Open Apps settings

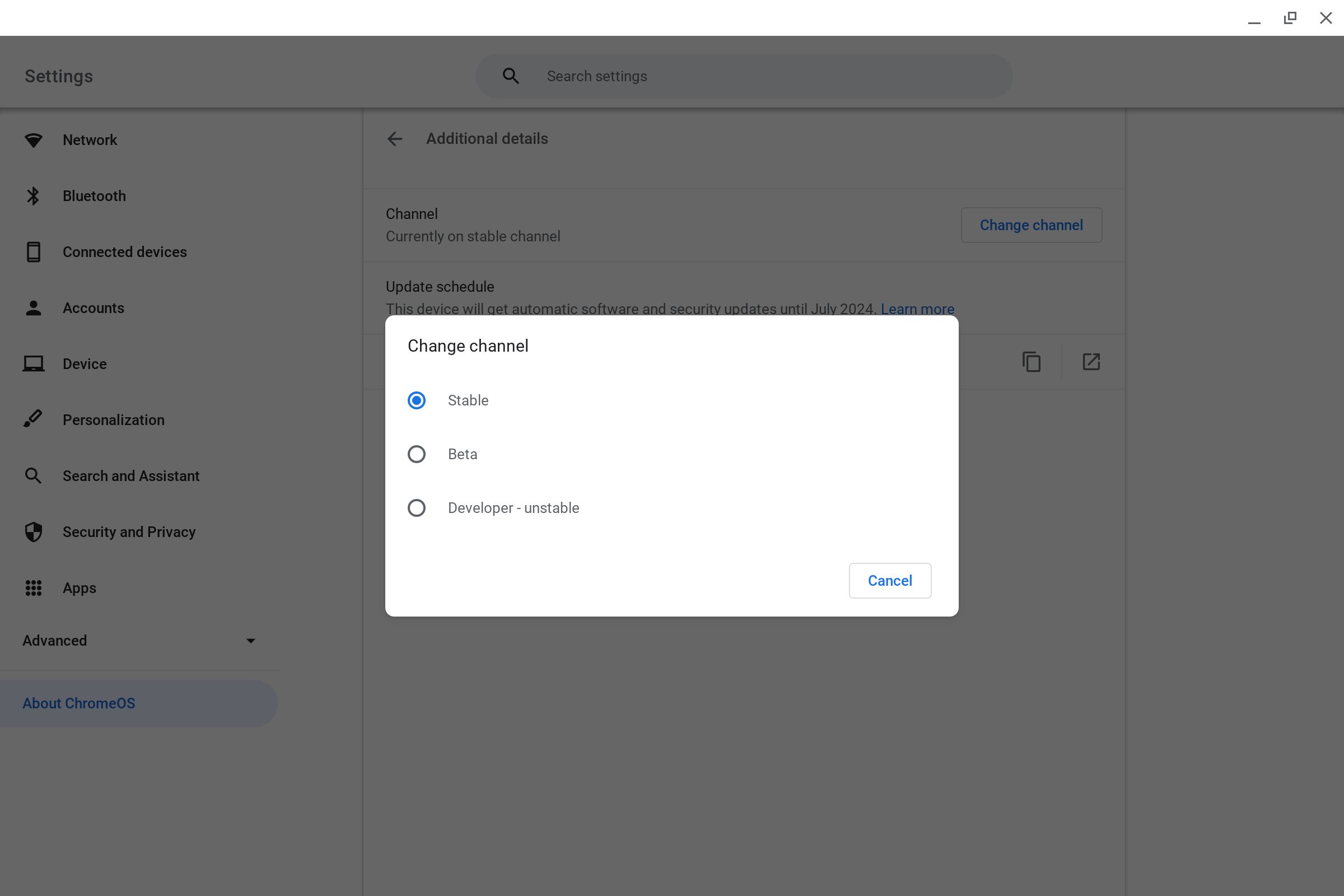pyautogui.click(x=79, y=588)
